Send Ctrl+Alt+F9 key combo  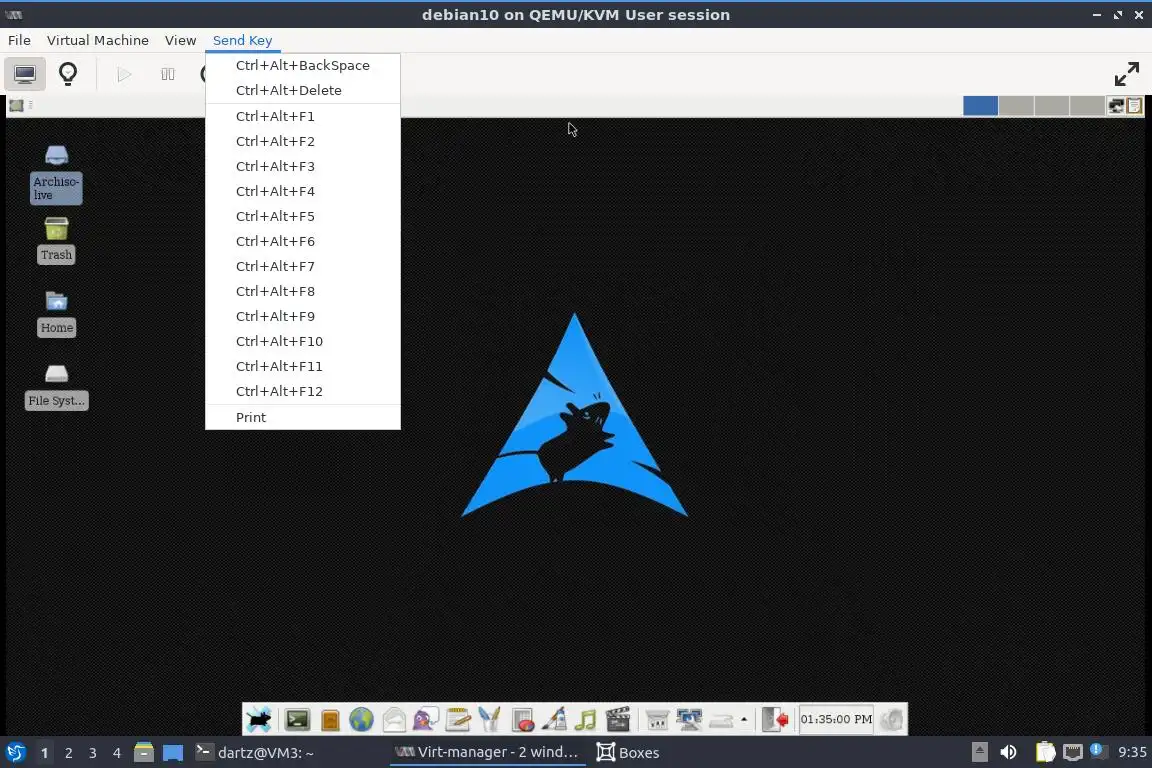coord(303,316)
